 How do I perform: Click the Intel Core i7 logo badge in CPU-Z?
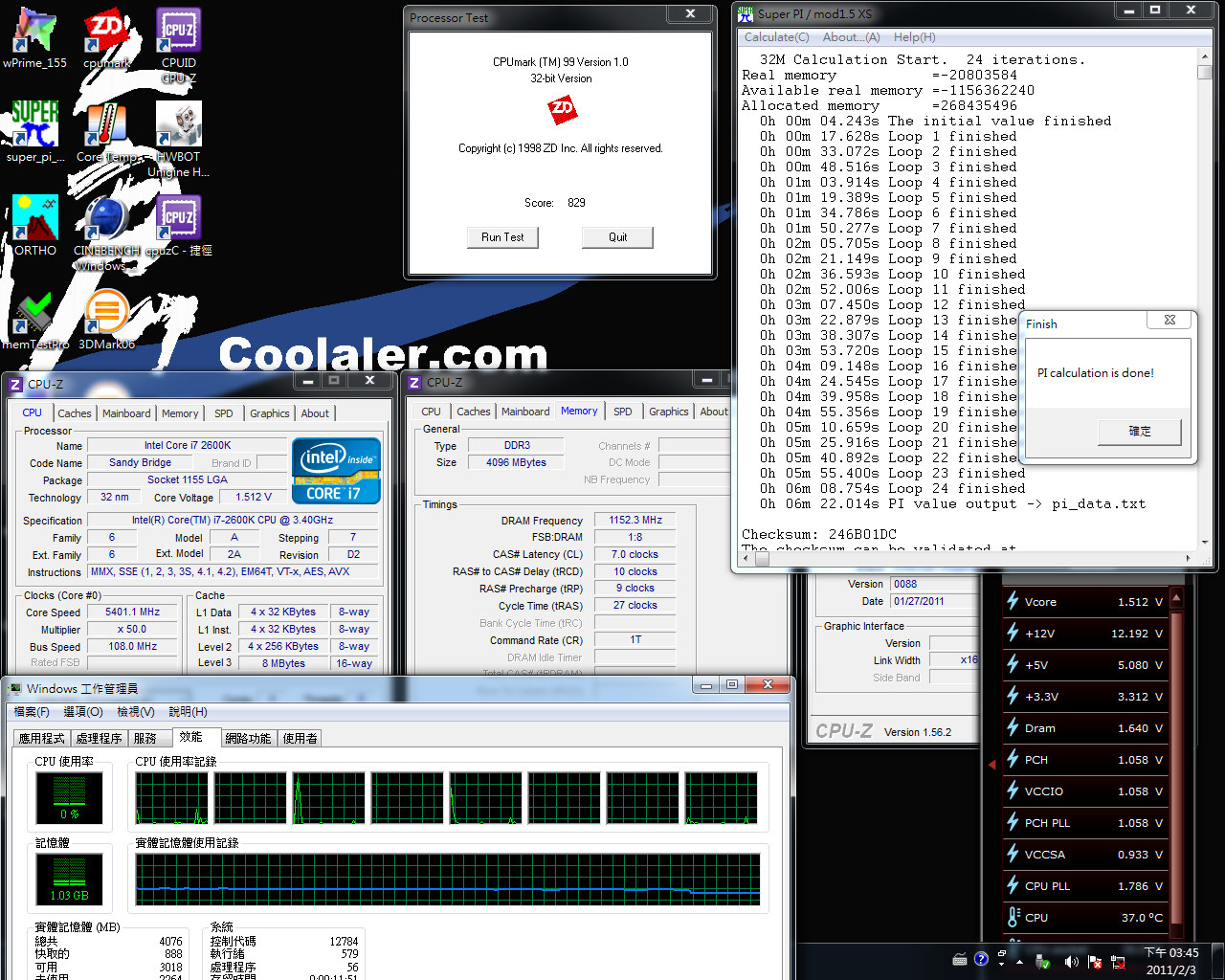pyautogui.click(x=336, y=470)
